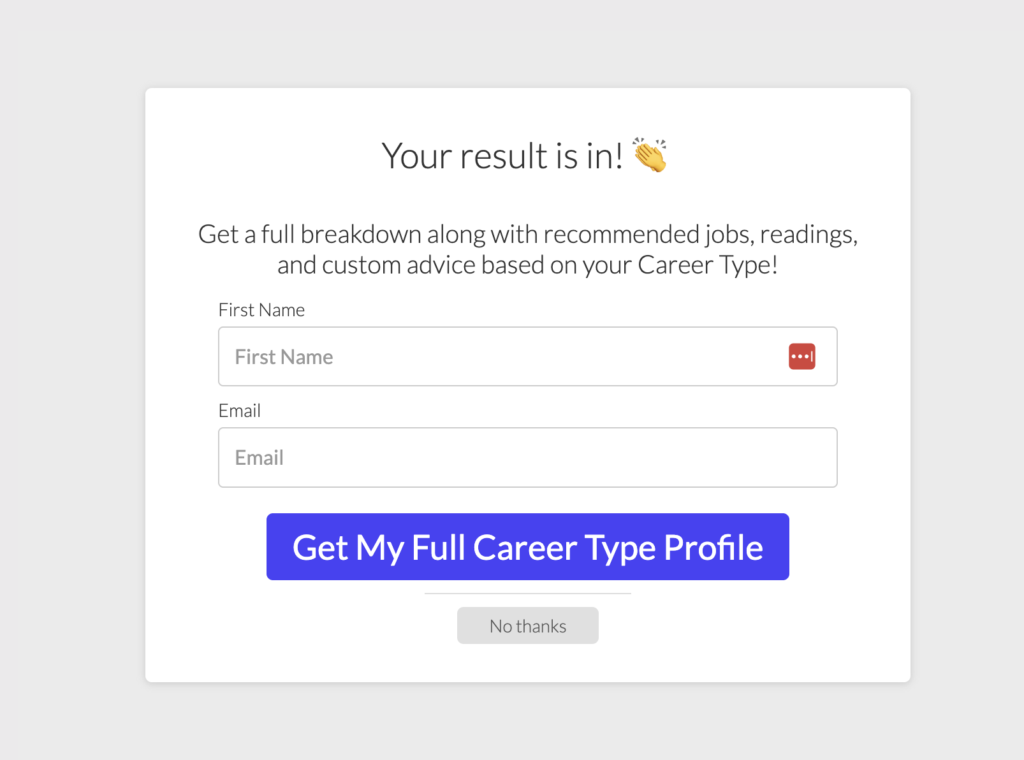Click the gray background outside the card
This screenshot has width=1024, height=760.
pos(70,400)
